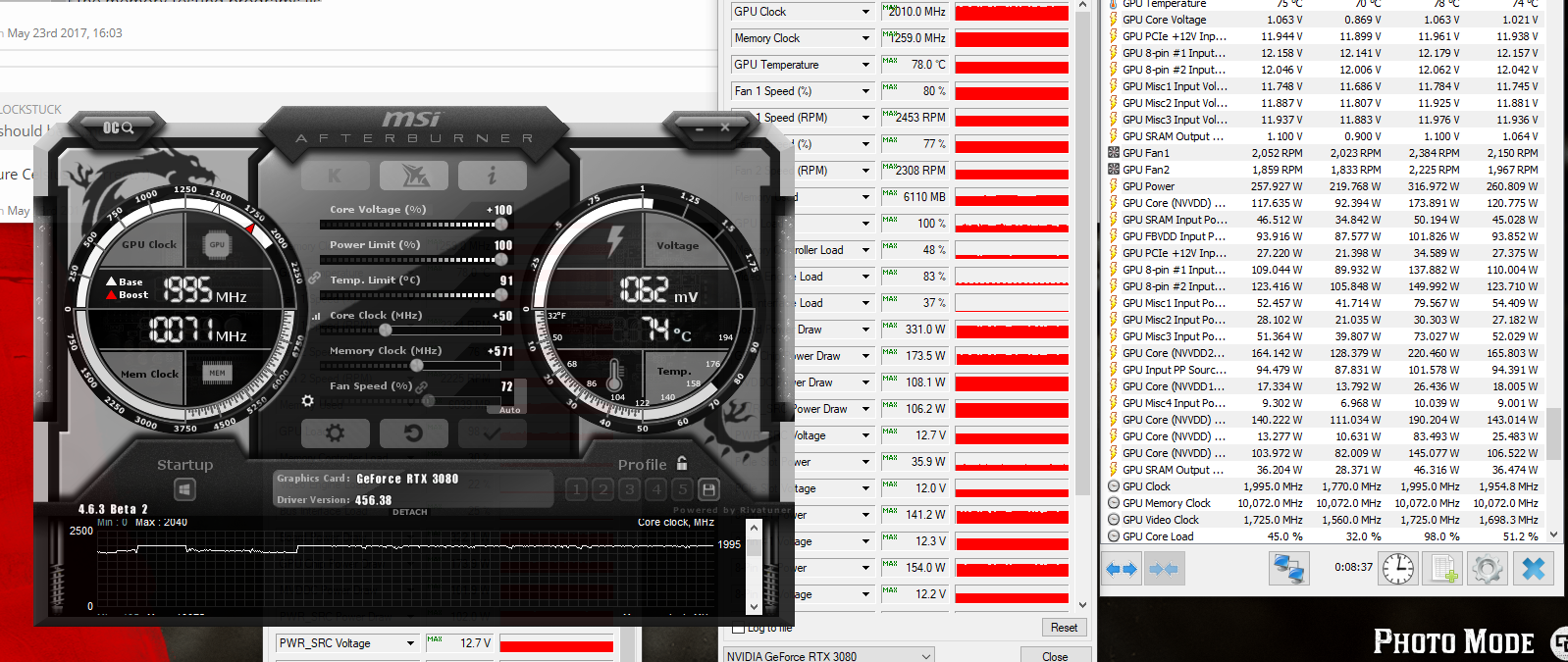Select profile slot 2

pos(603,488)
